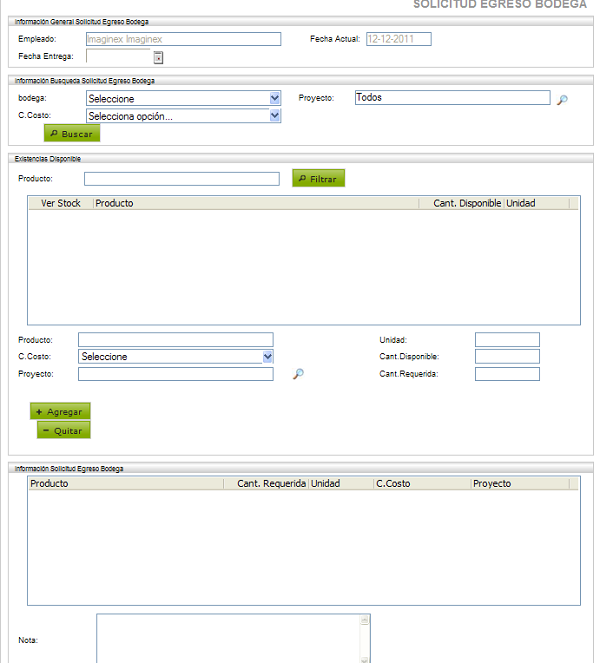Click the Buscar button
Image resolution: width=600 pixels, height=663 pixels.
click(72, 134)
